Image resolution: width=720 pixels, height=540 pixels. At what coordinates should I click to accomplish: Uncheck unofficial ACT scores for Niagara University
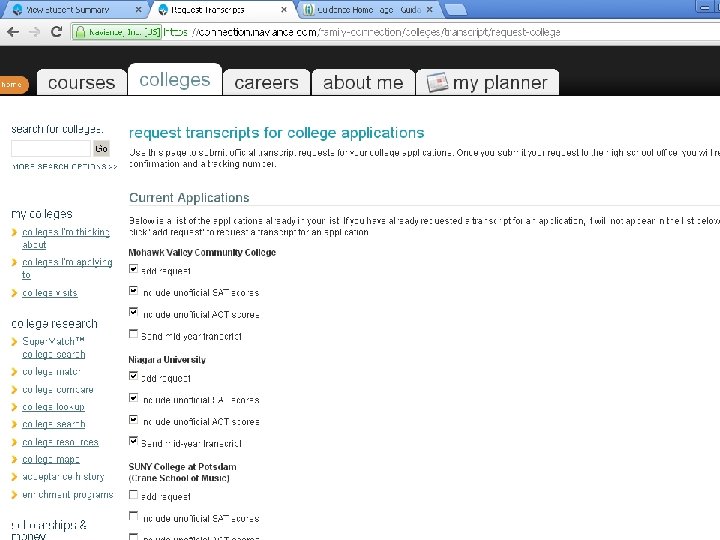(x=133, y=419)
